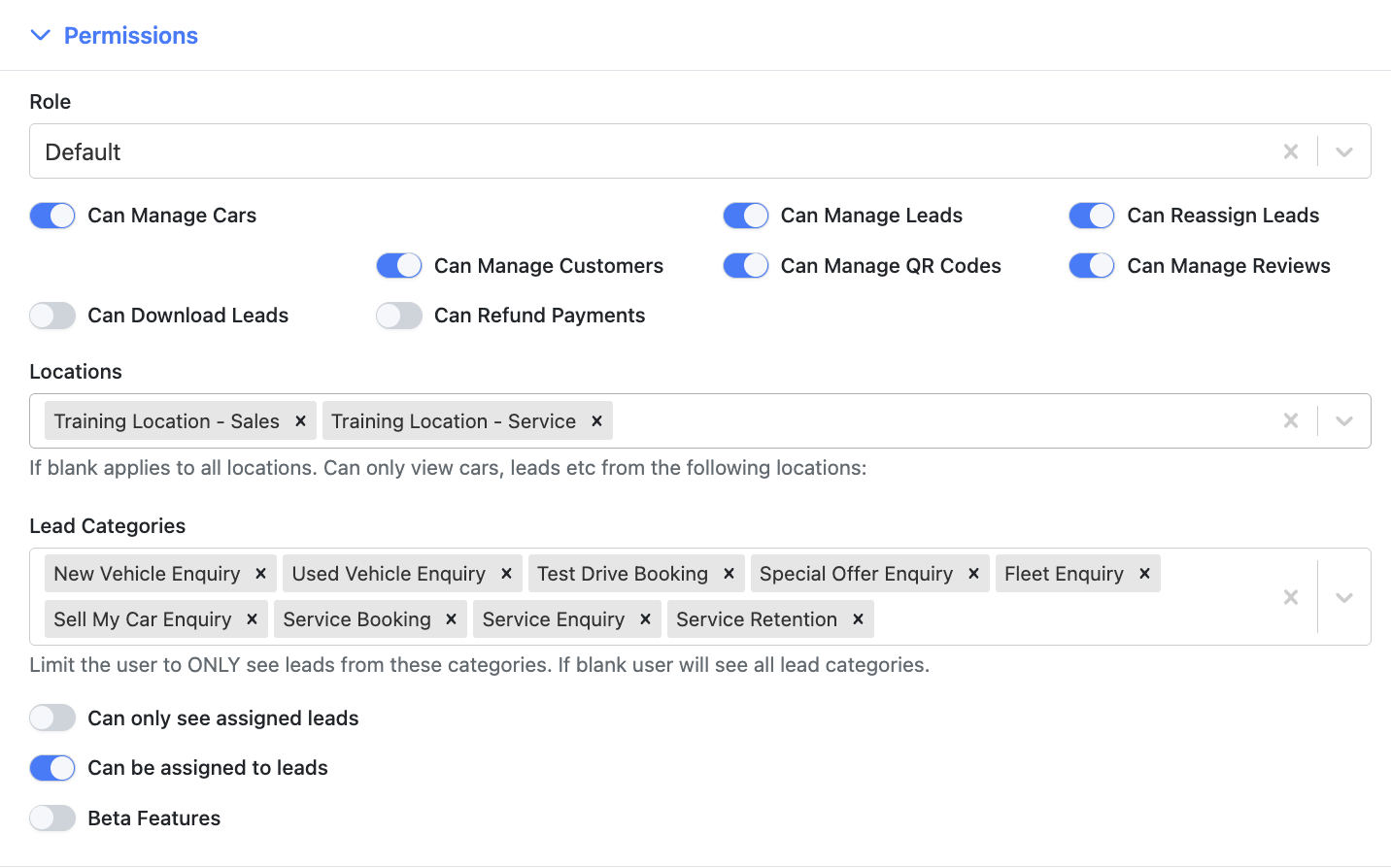Viewport: 1391px width, 868px height.
Task: Clear the Role field selection
Action: pyautogui.click(x=1291, y=151)
